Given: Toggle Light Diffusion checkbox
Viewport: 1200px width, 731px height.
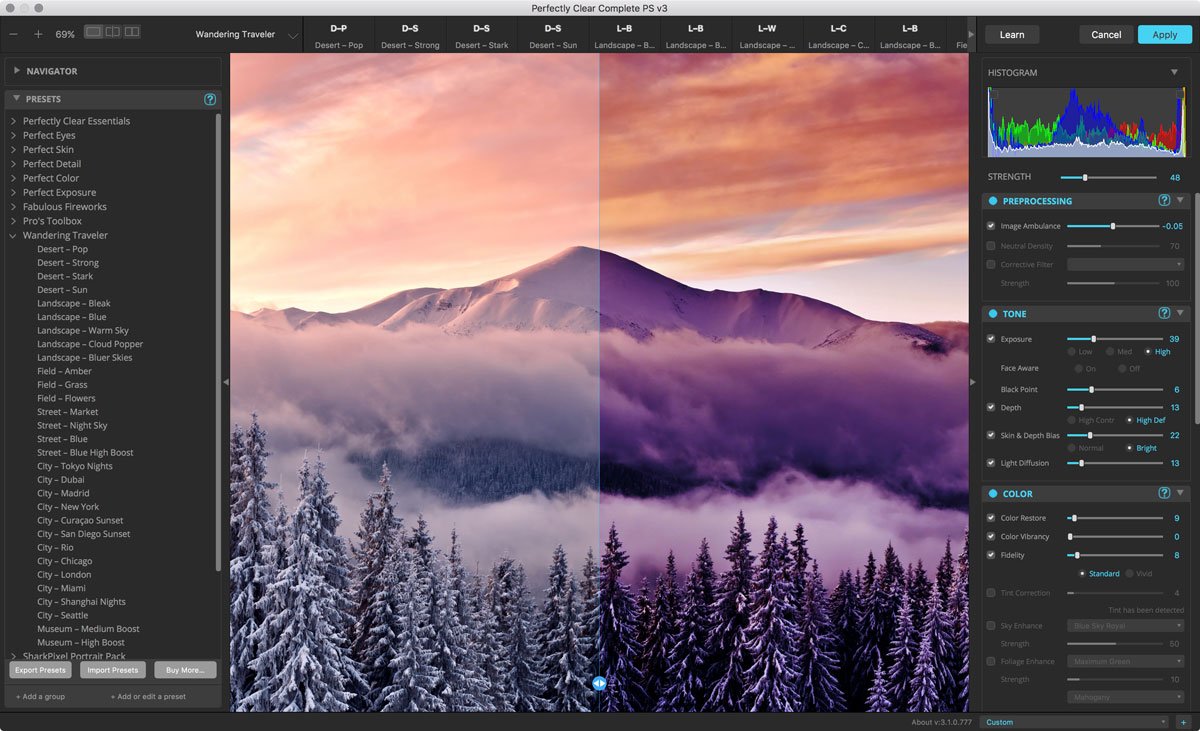Looking at the screenshot, I should [x=991, y=463].
